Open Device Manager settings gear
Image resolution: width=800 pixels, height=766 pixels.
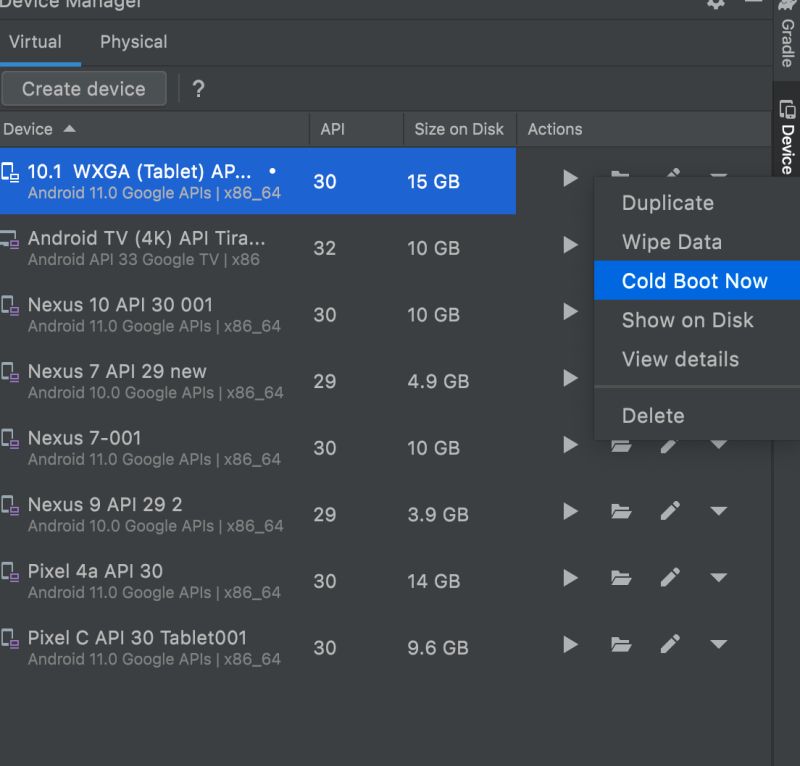(x=716, y=5)
